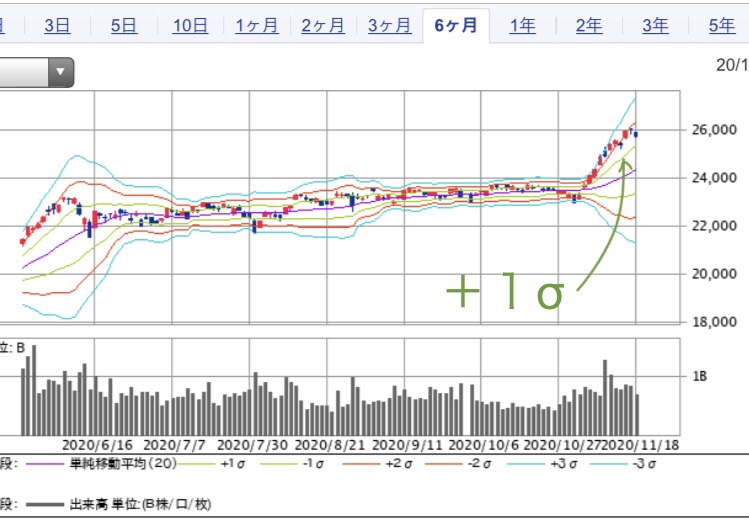Switch to the 3年 tab
The width and height of the screenshot is (749, 519).
coord(655,25)
